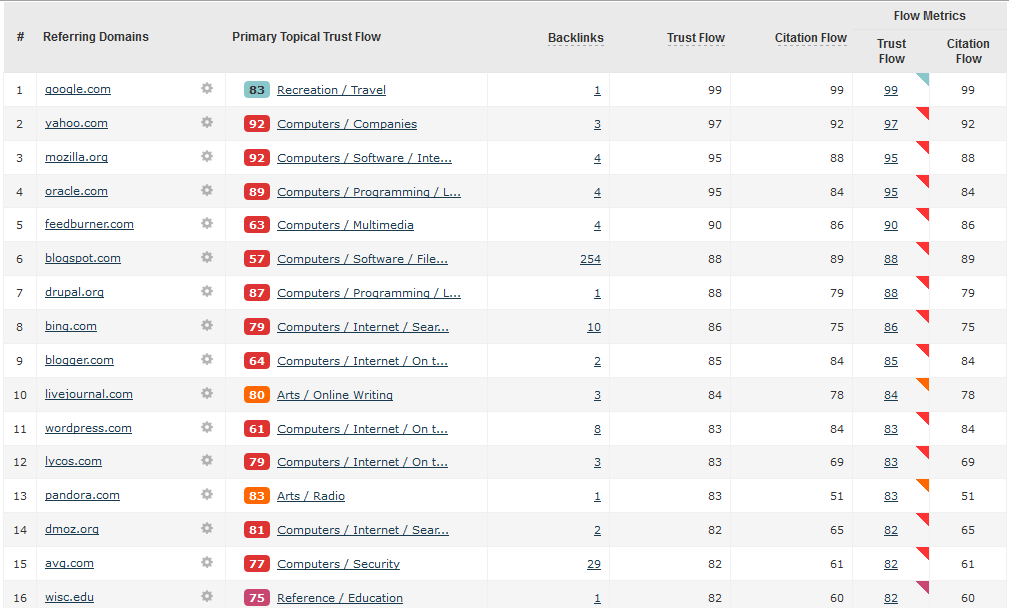This screenshot has height=608, width=1009.
Task: Click Flow Metrics trust flow 99 for google.com
Action: coord(891,90)
